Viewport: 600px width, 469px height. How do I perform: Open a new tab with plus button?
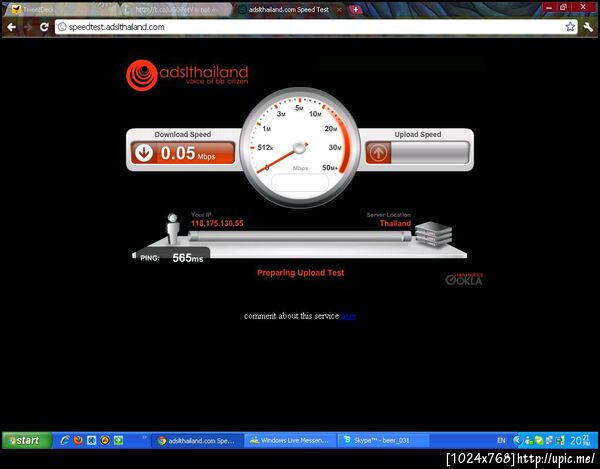click(x=355, y=10)
